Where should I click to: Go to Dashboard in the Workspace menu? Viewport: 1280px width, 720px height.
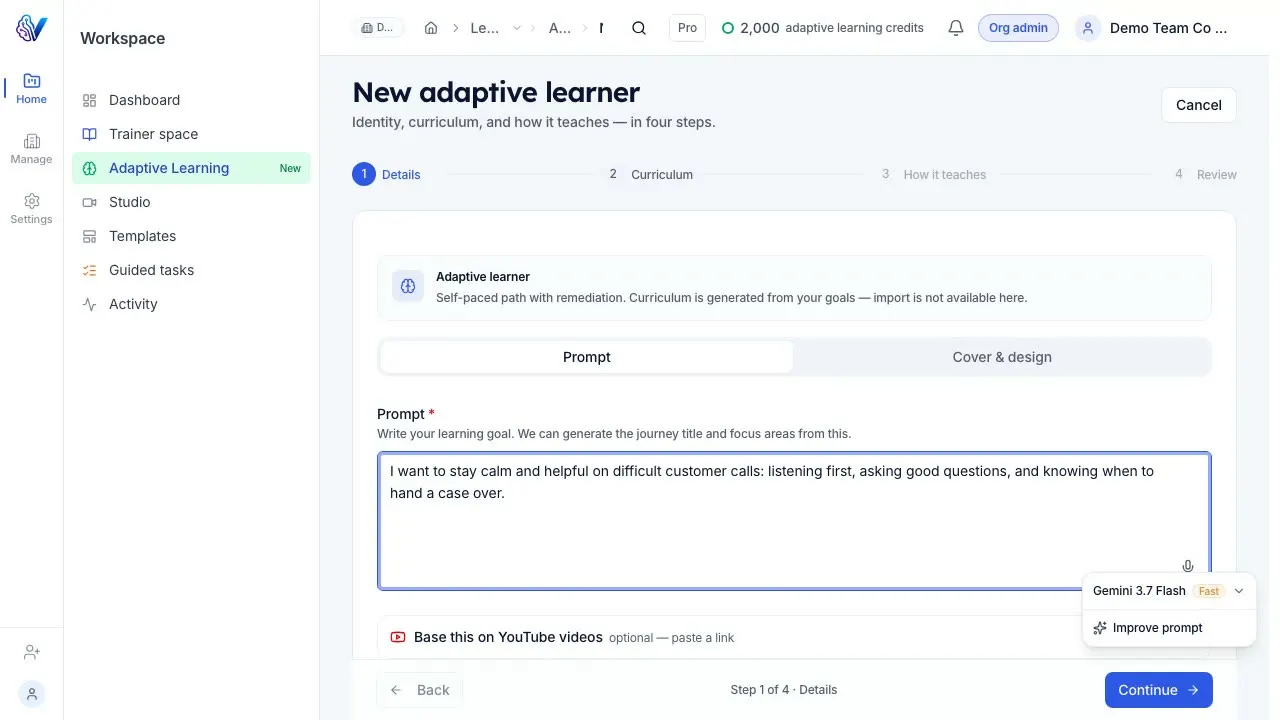click(x=191, y=100)
